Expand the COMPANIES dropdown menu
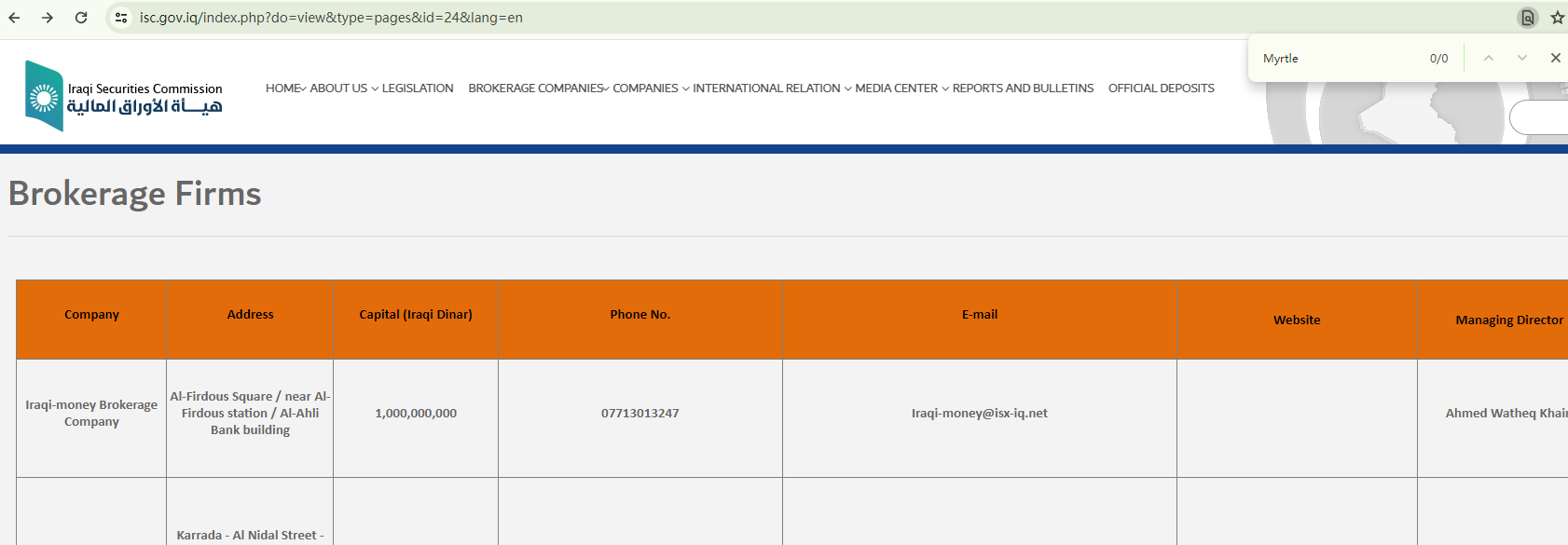Screen dimensions: 1568x545 pyautogui.click(x=651, y=89)
